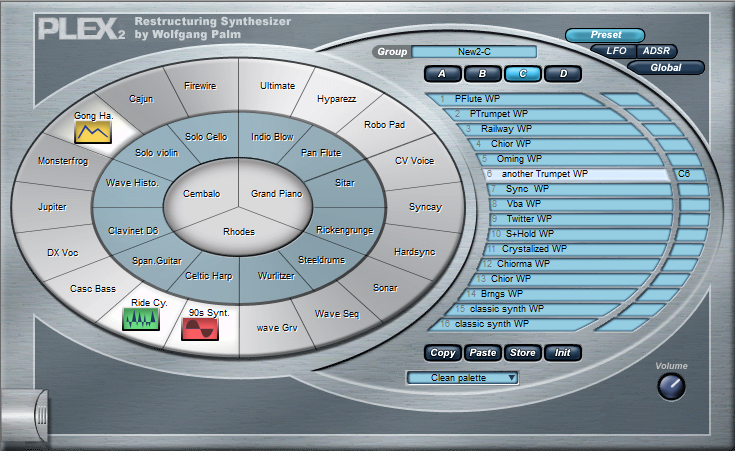Select the Grand Piano segment in center
Viewport: 735px width, 451px height.
277,194
